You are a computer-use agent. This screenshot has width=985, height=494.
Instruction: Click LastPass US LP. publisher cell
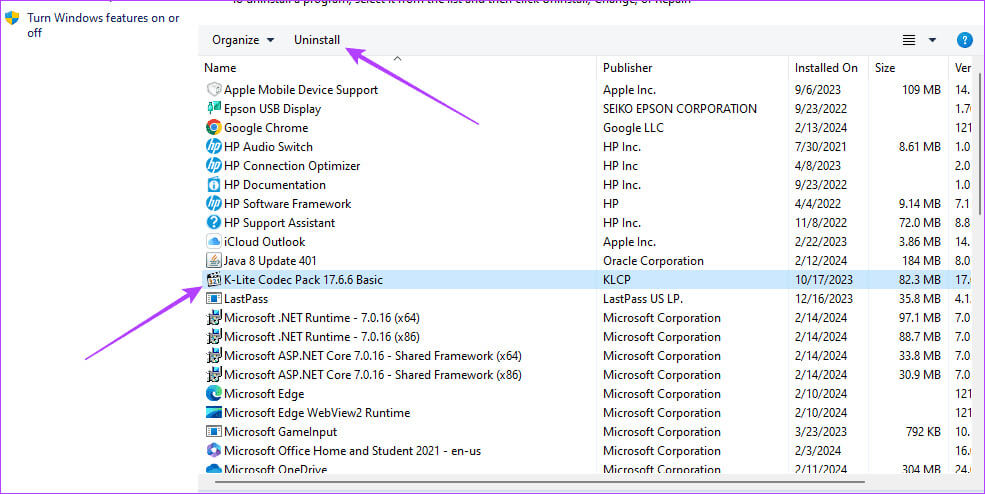pyautogui.click(x=643, y=299)
